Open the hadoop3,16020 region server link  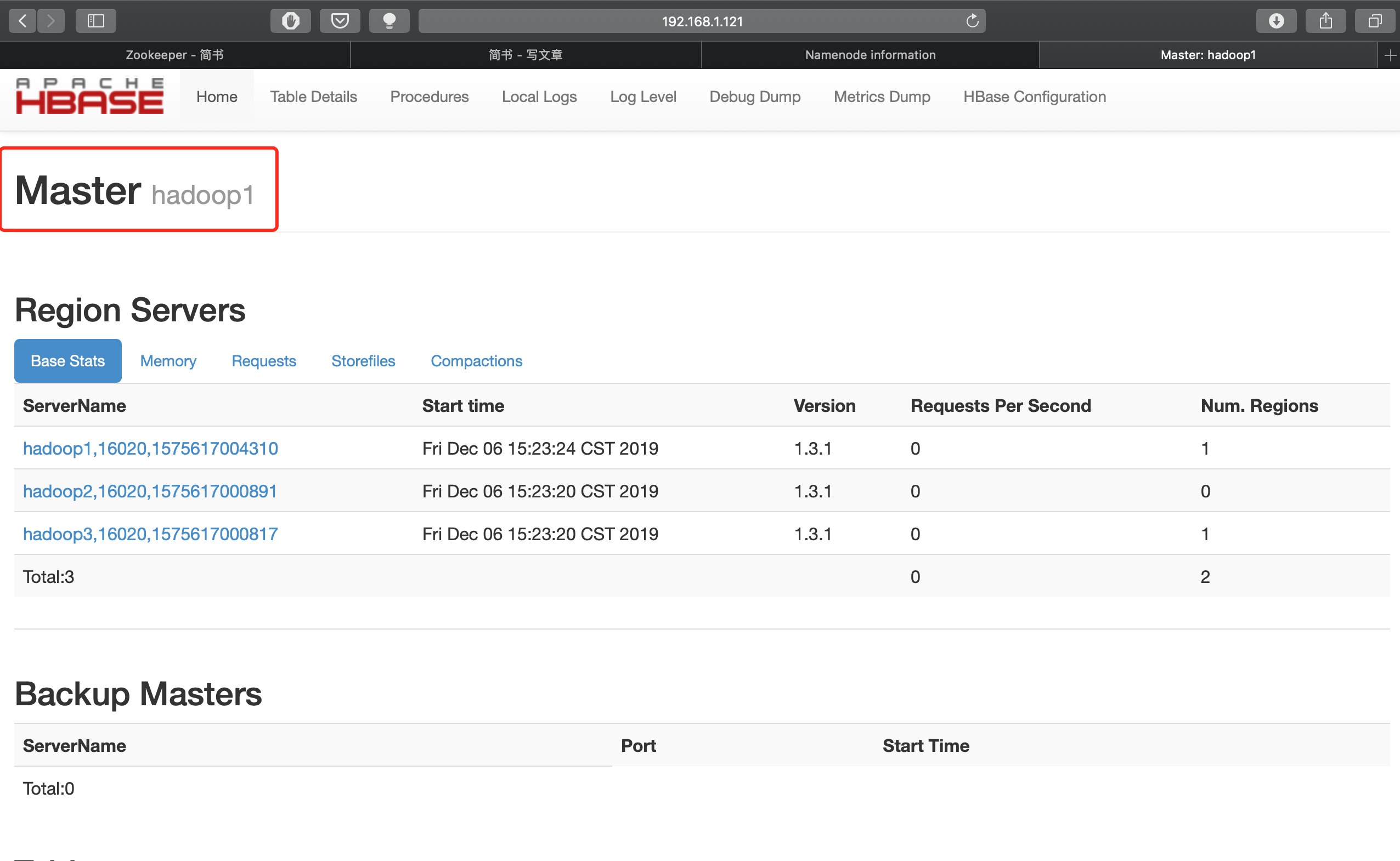pos(150,534)
